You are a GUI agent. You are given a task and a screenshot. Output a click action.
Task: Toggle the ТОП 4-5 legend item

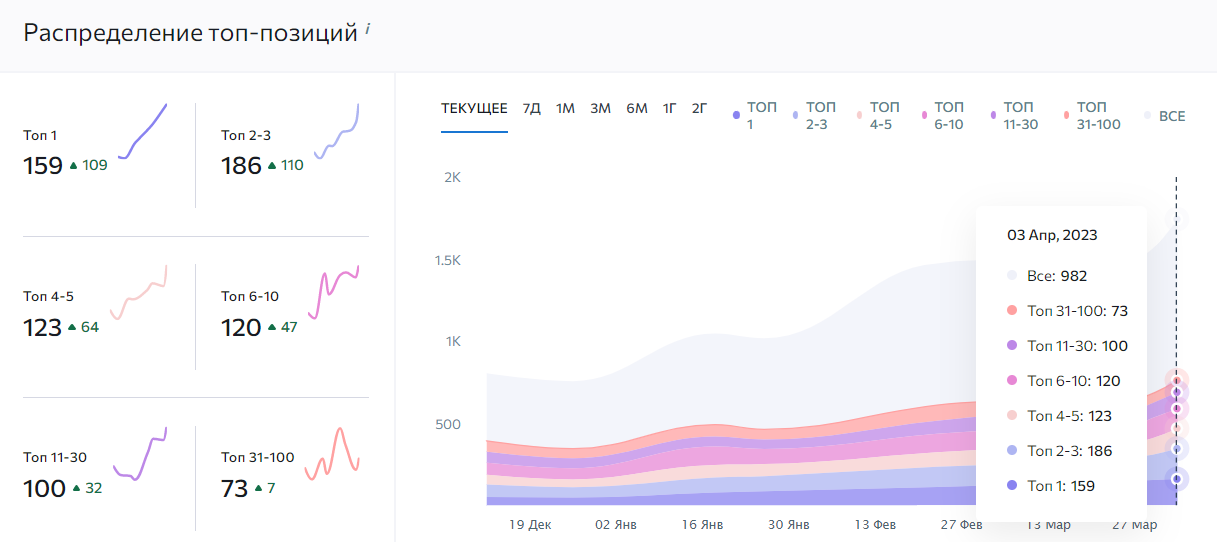[x=878, y=116]
